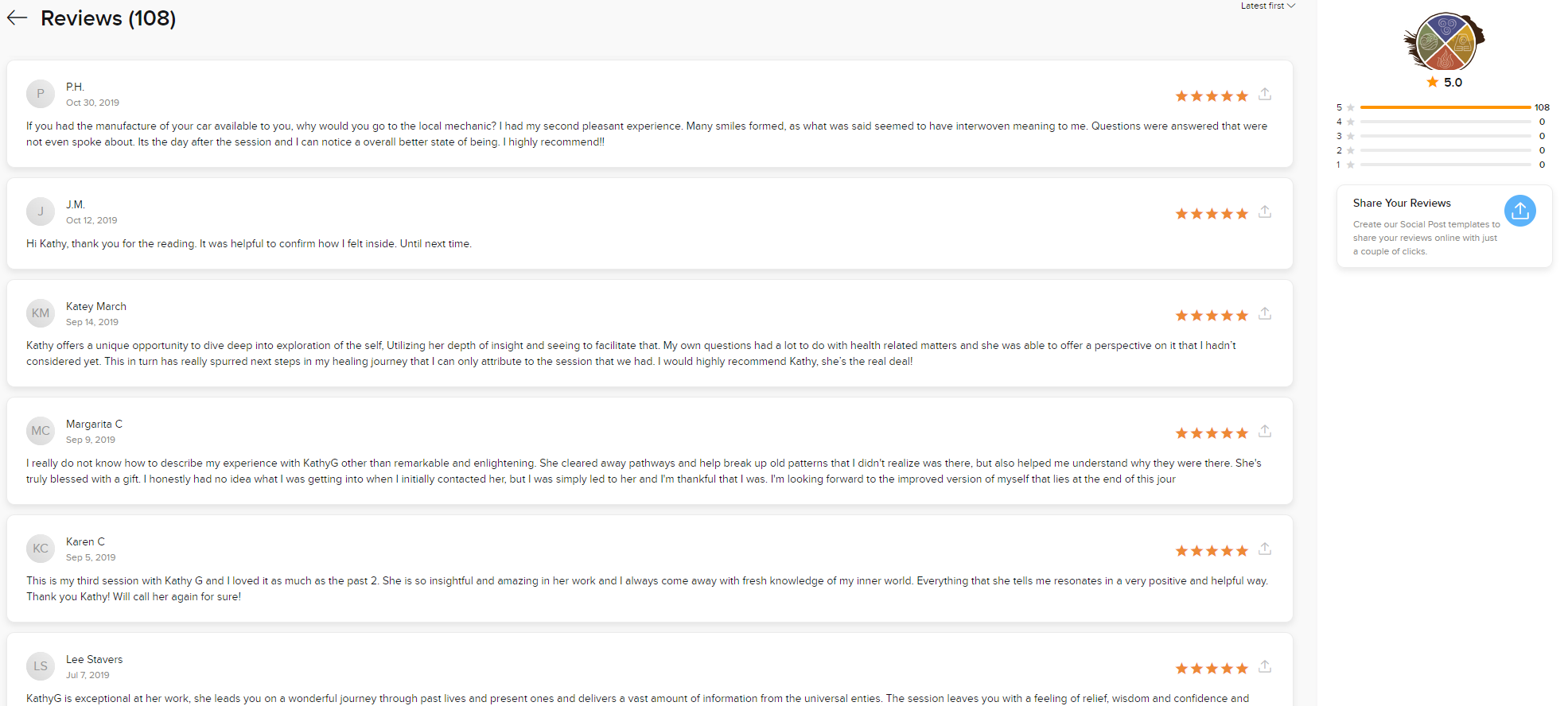
Task: Click the KM avatar for Katey March
Action: click(41, 313)
